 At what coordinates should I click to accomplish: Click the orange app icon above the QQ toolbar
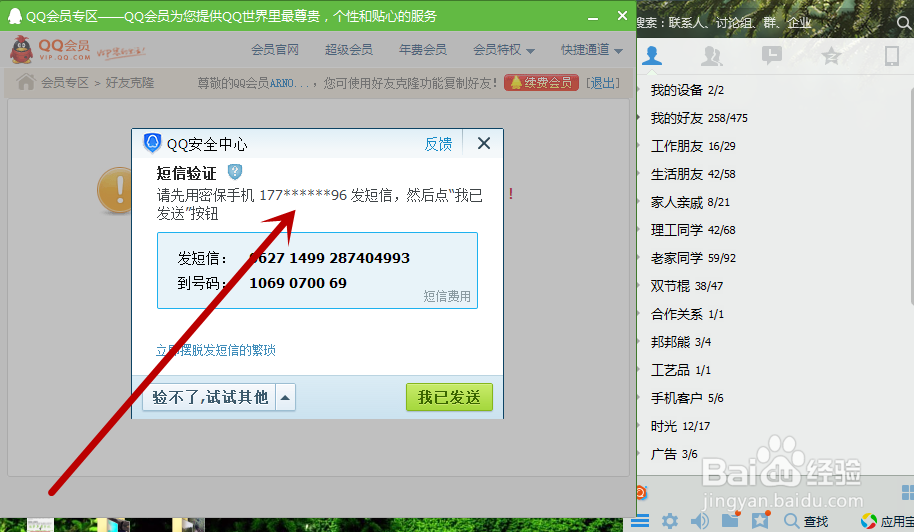(641, 492)
